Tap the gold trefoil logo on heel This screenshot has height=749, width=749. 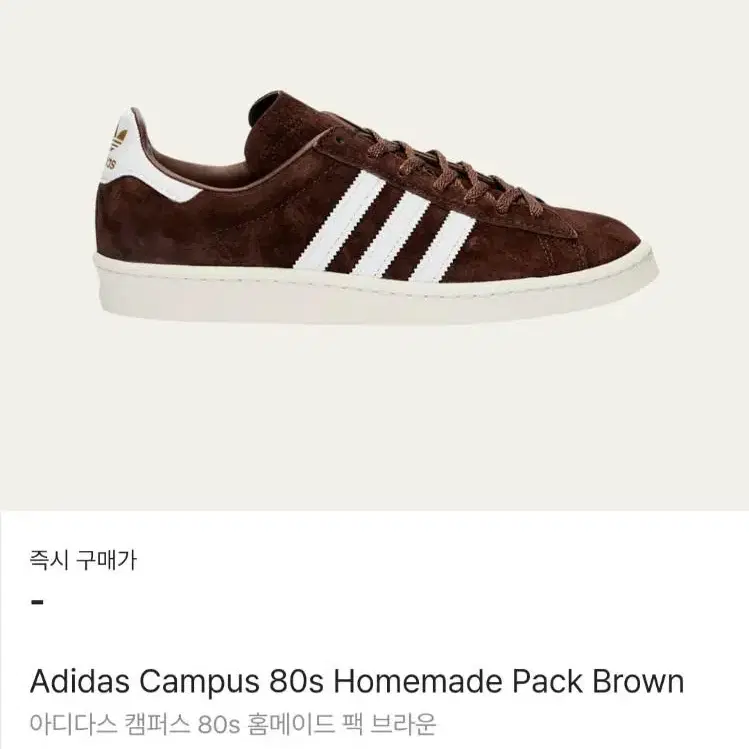pyautogui.click(x=118, y=135)
